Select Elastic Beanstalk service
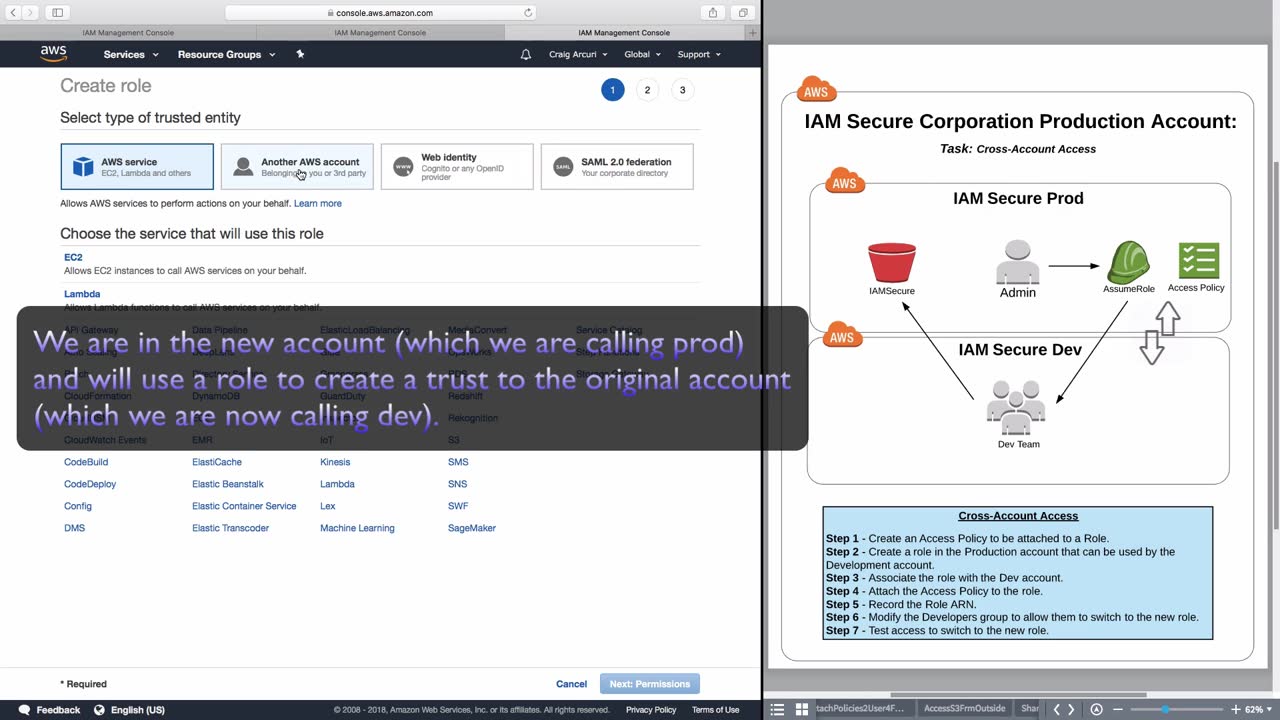This screenshot has width=1280, height=720. pos(228,484)
